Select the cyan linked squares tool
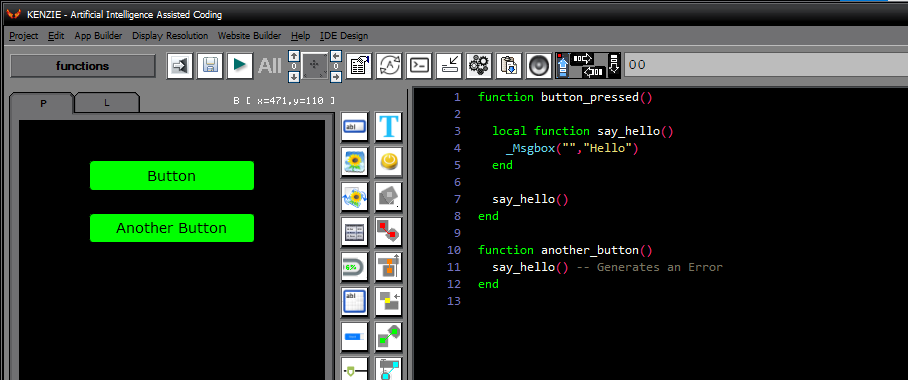This screenshot has height=380, width=908. [389, 368]
